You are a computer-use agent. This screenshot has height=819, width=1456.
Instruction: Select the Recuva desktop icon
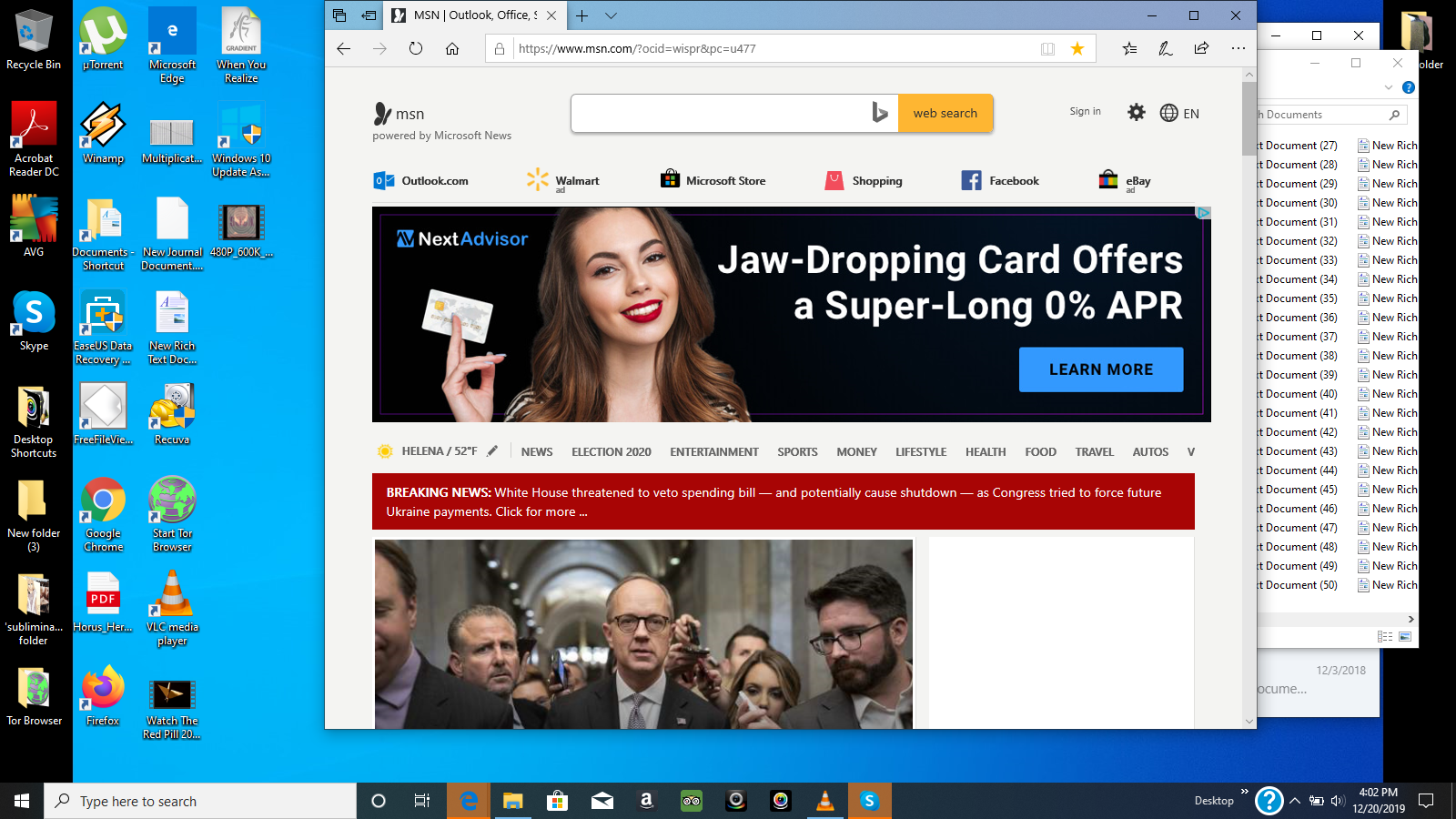172,414
